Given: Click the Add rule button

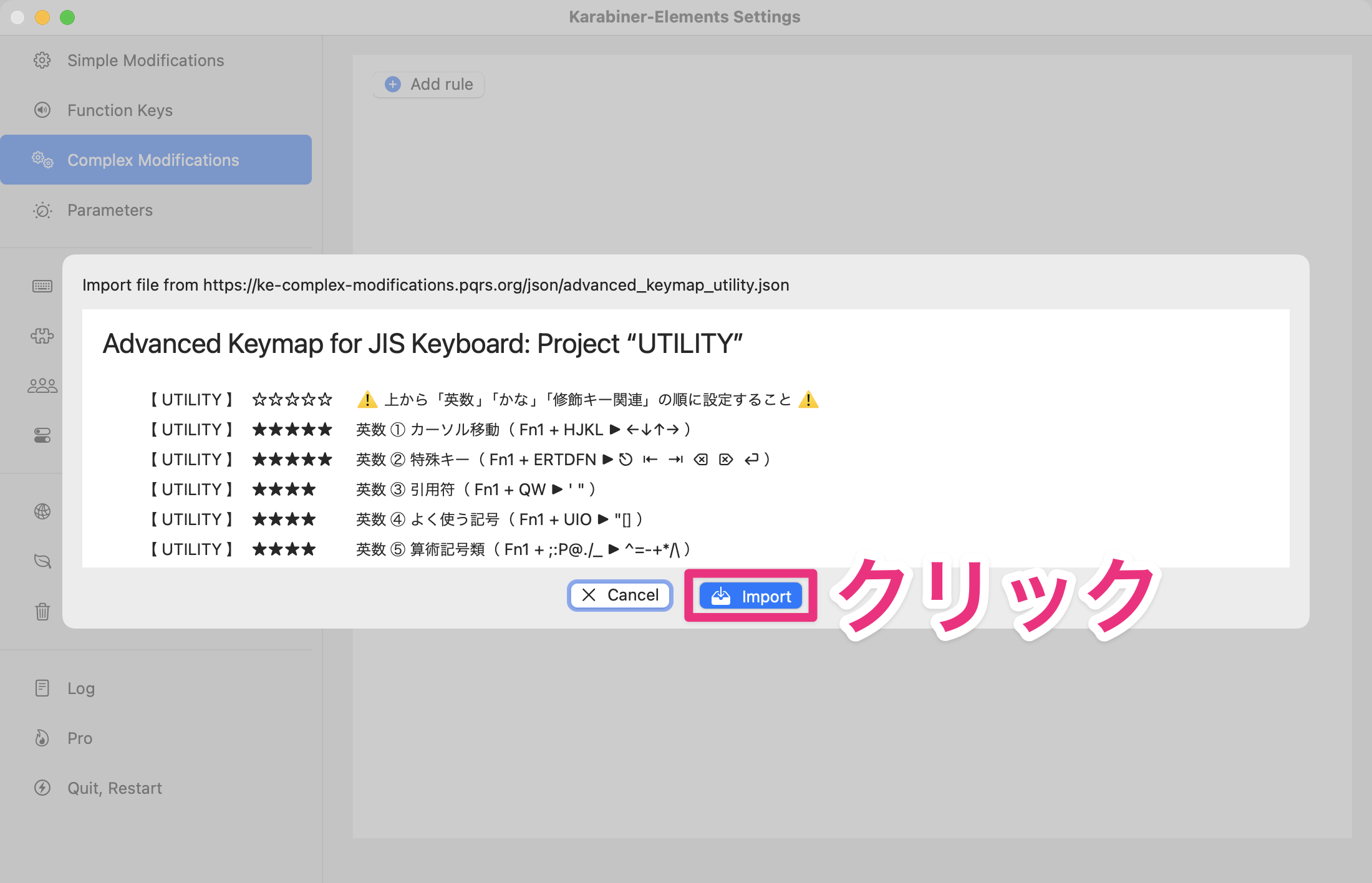Looking at the screenshot, I should click(x=429, y=84).
